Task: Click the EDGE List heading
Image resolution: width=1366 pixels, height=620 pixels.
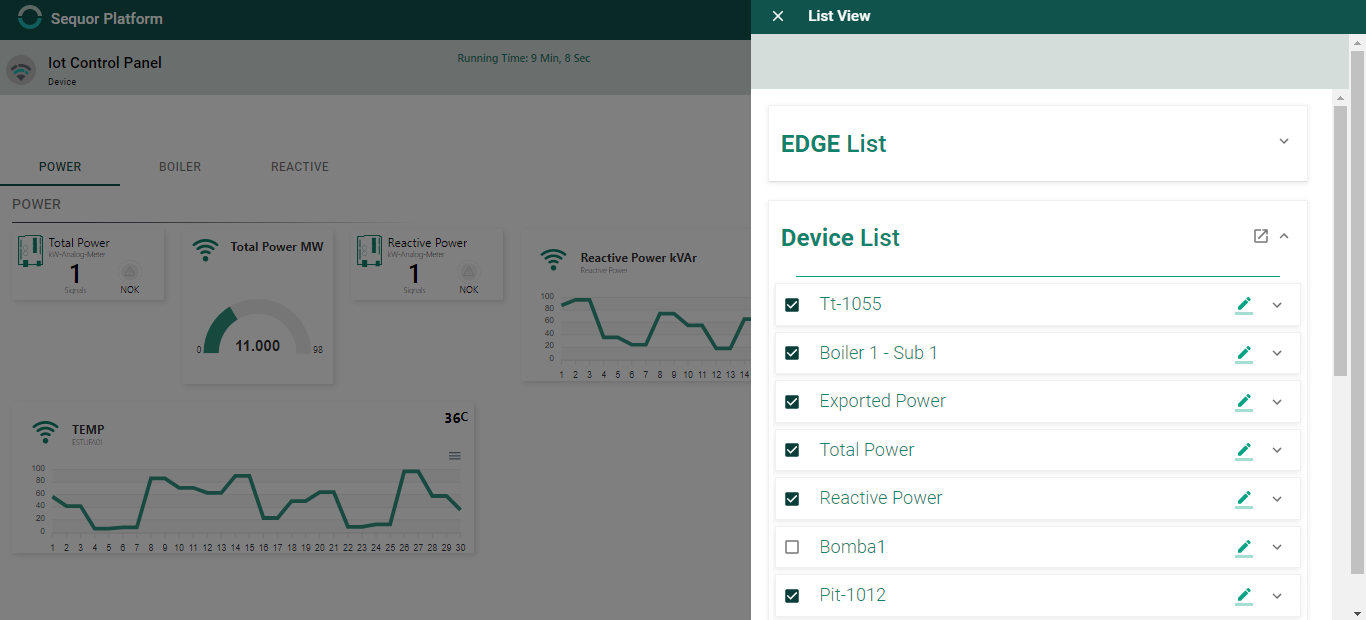Action: point(833,144)
